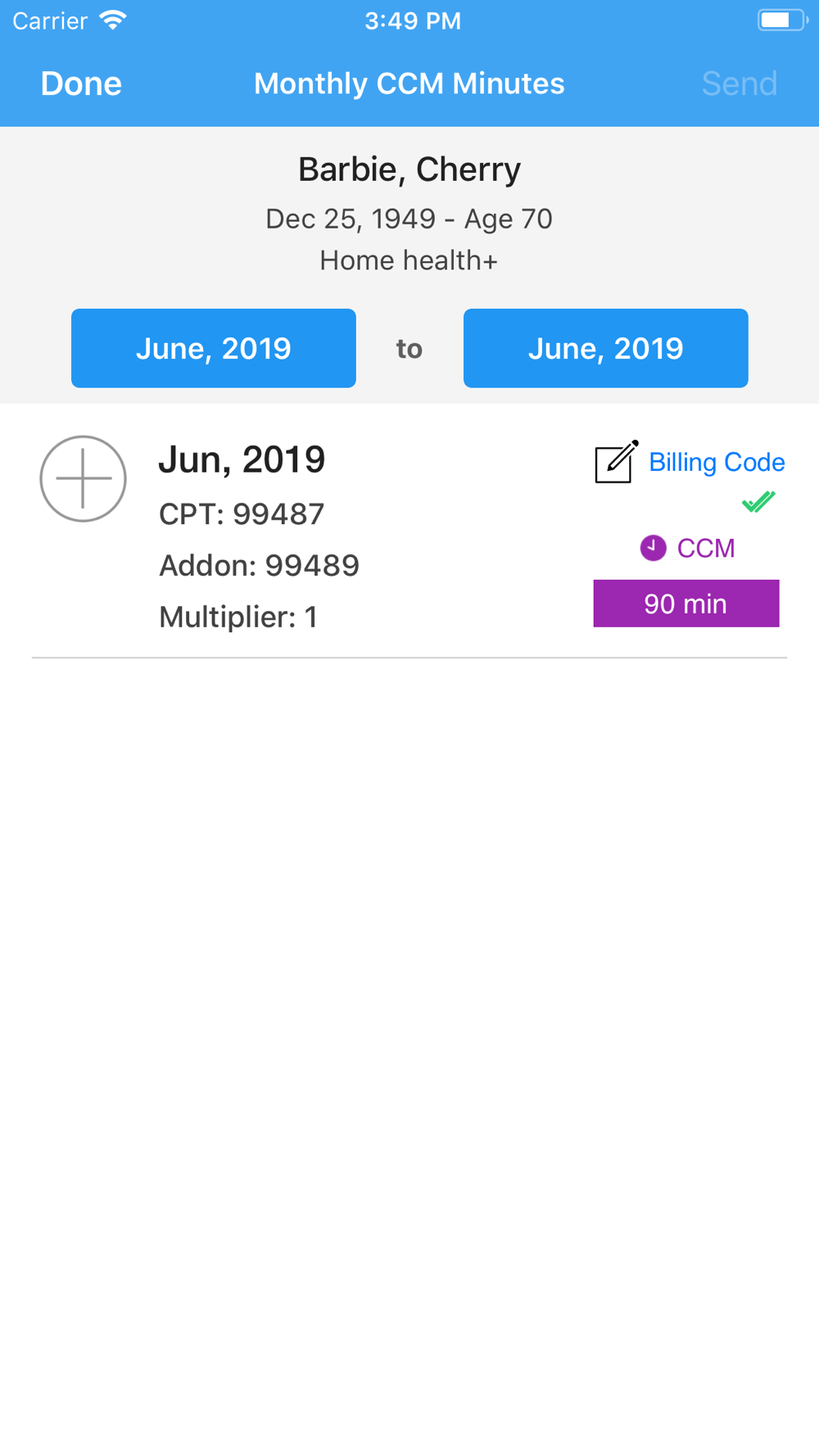819x1456 pixels.
Task: Open the end month June, 2019 picker
Action: pyautogui.click(x=606, y=348)
